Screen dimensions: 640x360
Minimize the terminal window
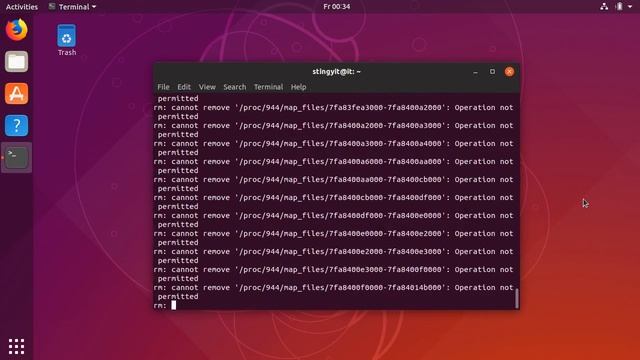pos(475,72)
